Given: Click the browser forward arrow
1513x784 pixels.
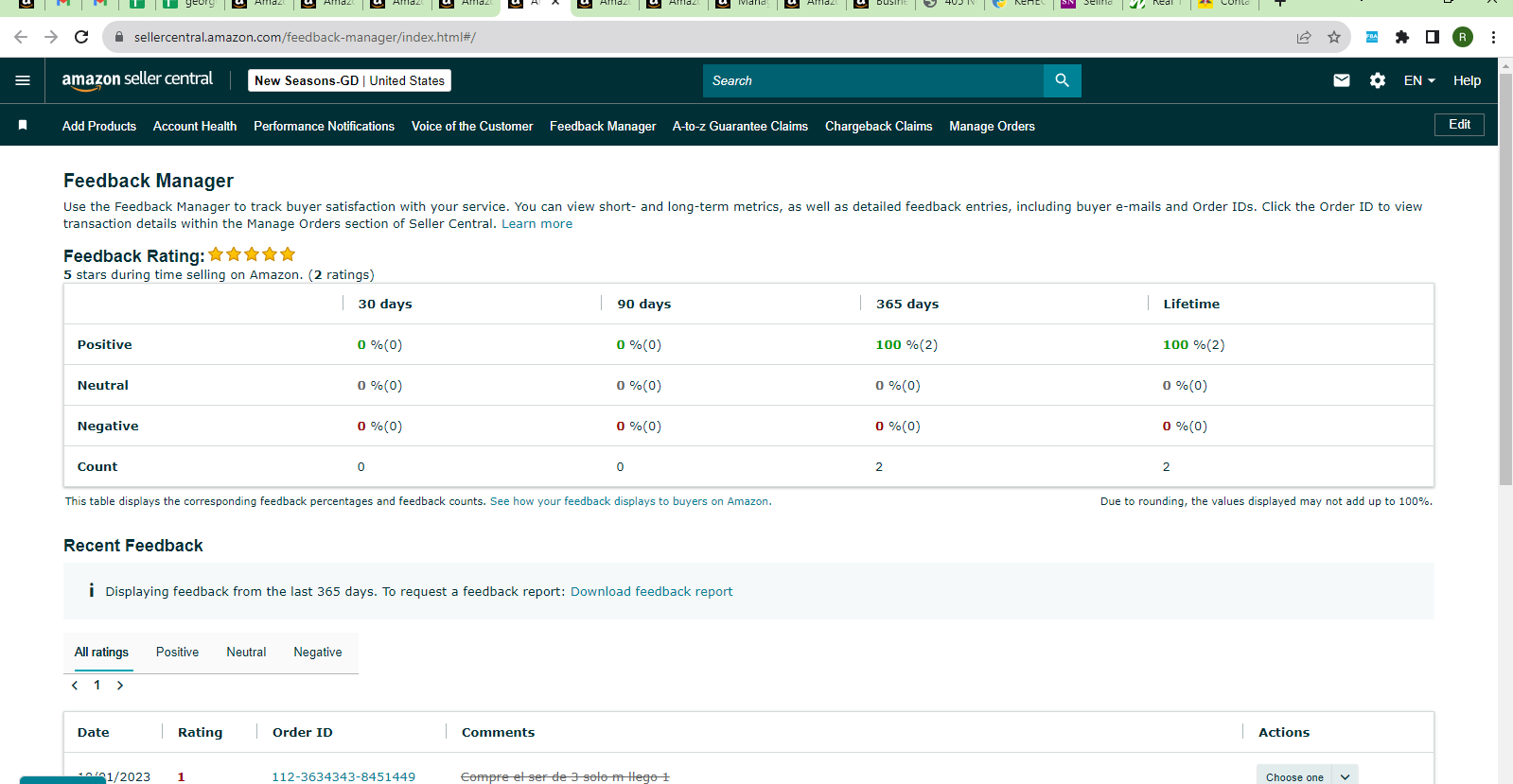Looking at the screenshot, I should click(51, 37).
